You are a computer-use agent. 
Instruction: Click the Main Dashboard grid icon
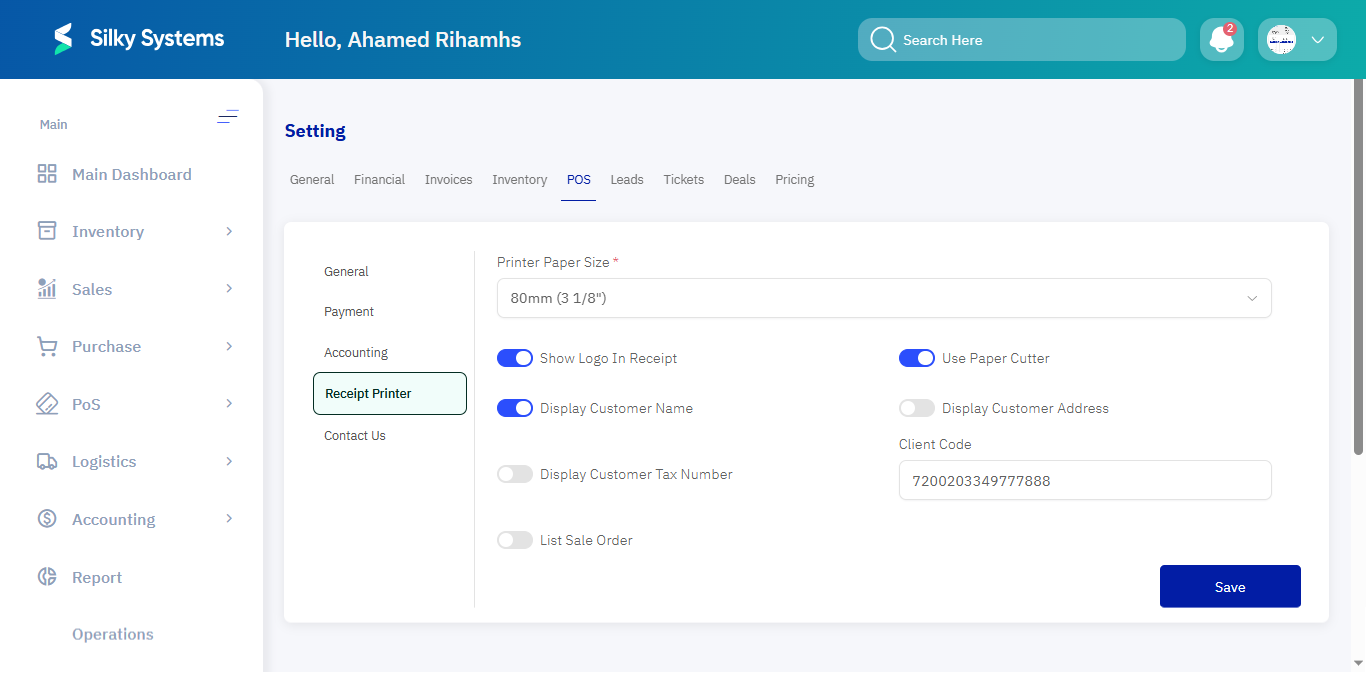(x=47, y=174)
